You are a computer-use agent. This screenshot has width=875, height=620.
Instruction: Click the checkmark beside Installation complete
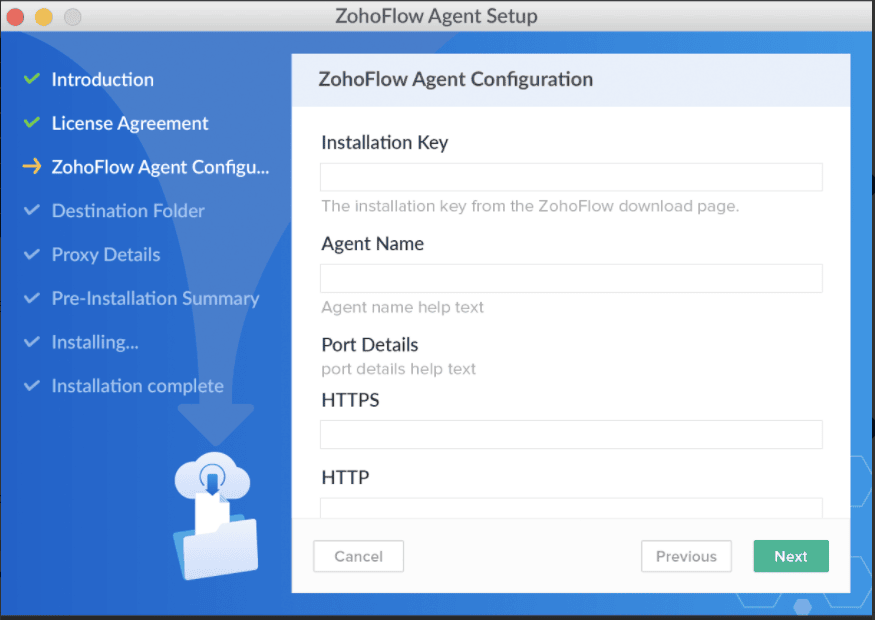[x=32, y=386]
